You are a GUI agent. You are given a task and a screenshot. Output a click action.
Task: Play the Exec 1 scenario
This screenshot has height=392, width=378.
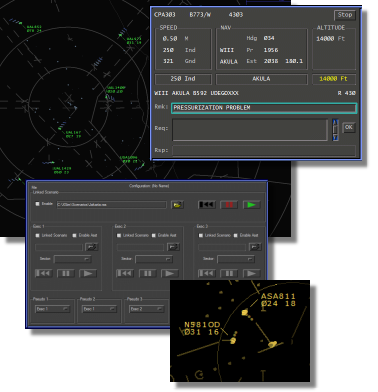(x=88, y=273)
